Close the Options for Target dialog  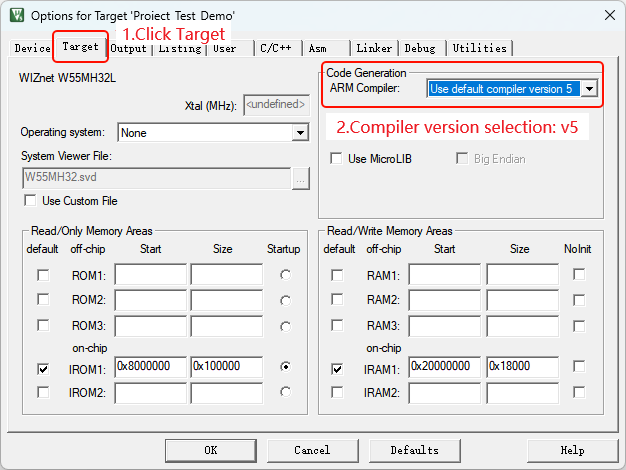610,15
